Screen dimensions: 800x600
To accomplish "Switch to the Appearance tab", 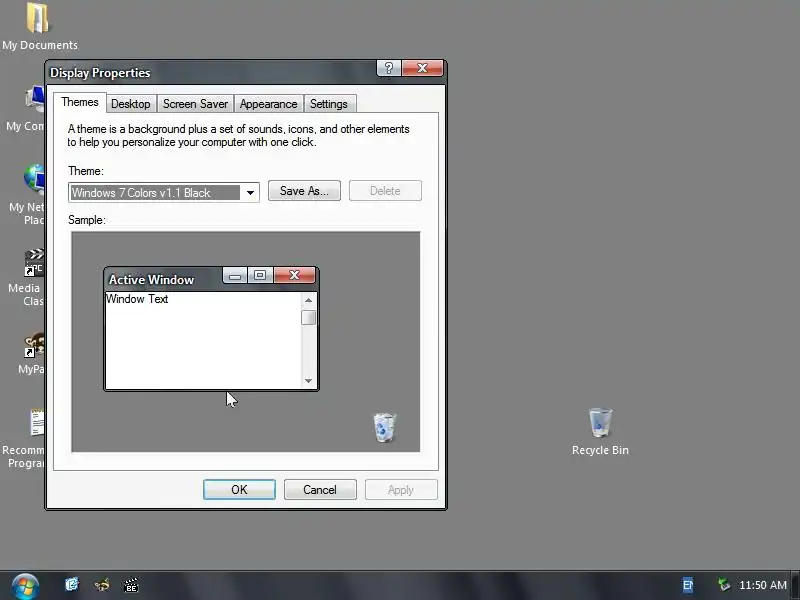I will tap(268, 104).
